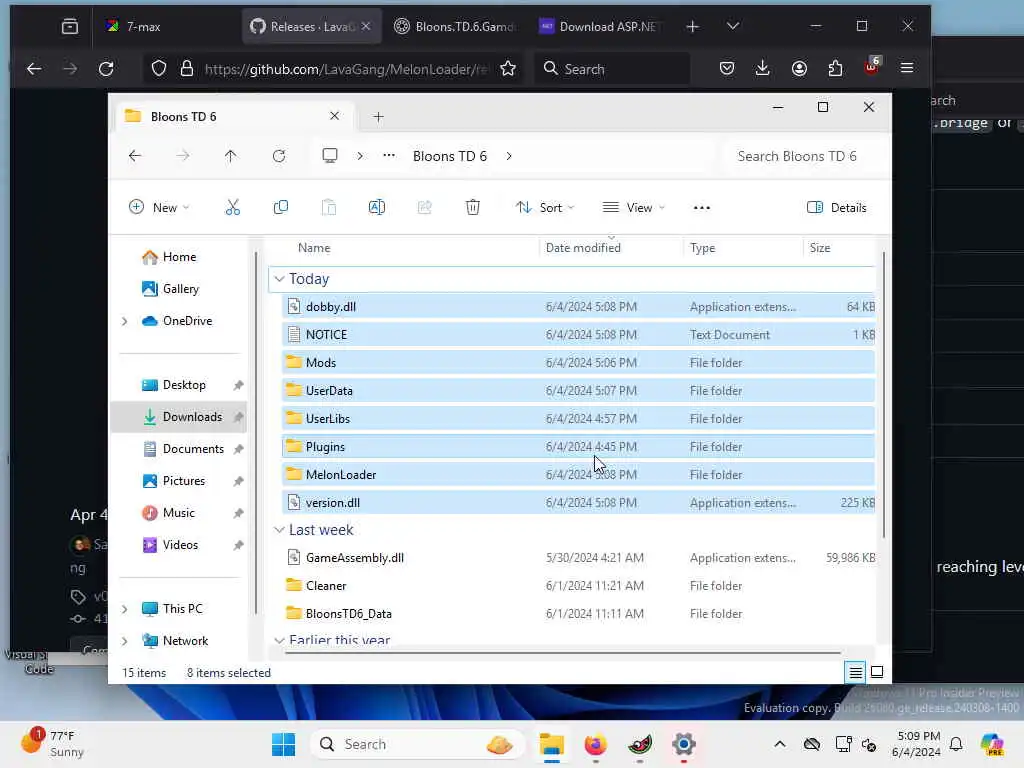This screenshot has width=1024, height=768.
Task: Switch to large thumbnails view icon
Action: point(877,672)
